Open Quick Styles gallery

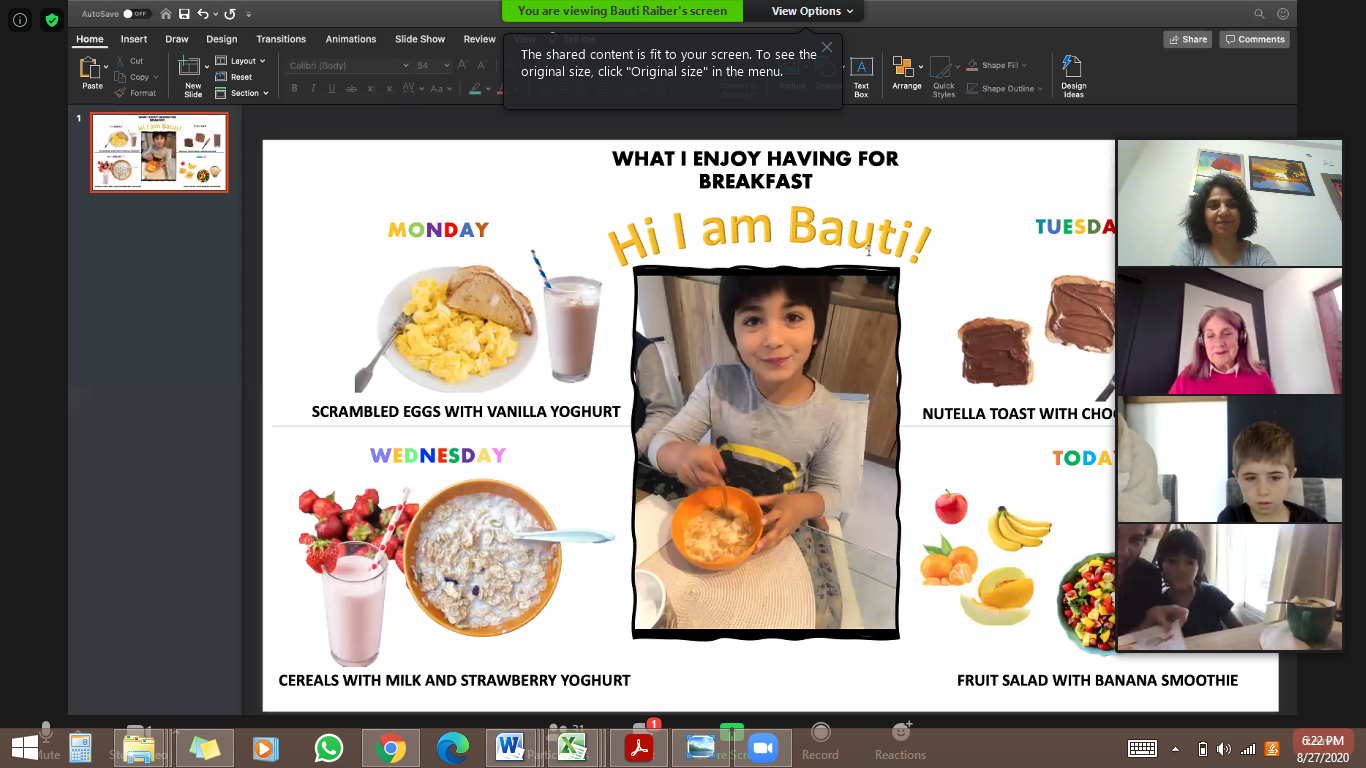943,76
